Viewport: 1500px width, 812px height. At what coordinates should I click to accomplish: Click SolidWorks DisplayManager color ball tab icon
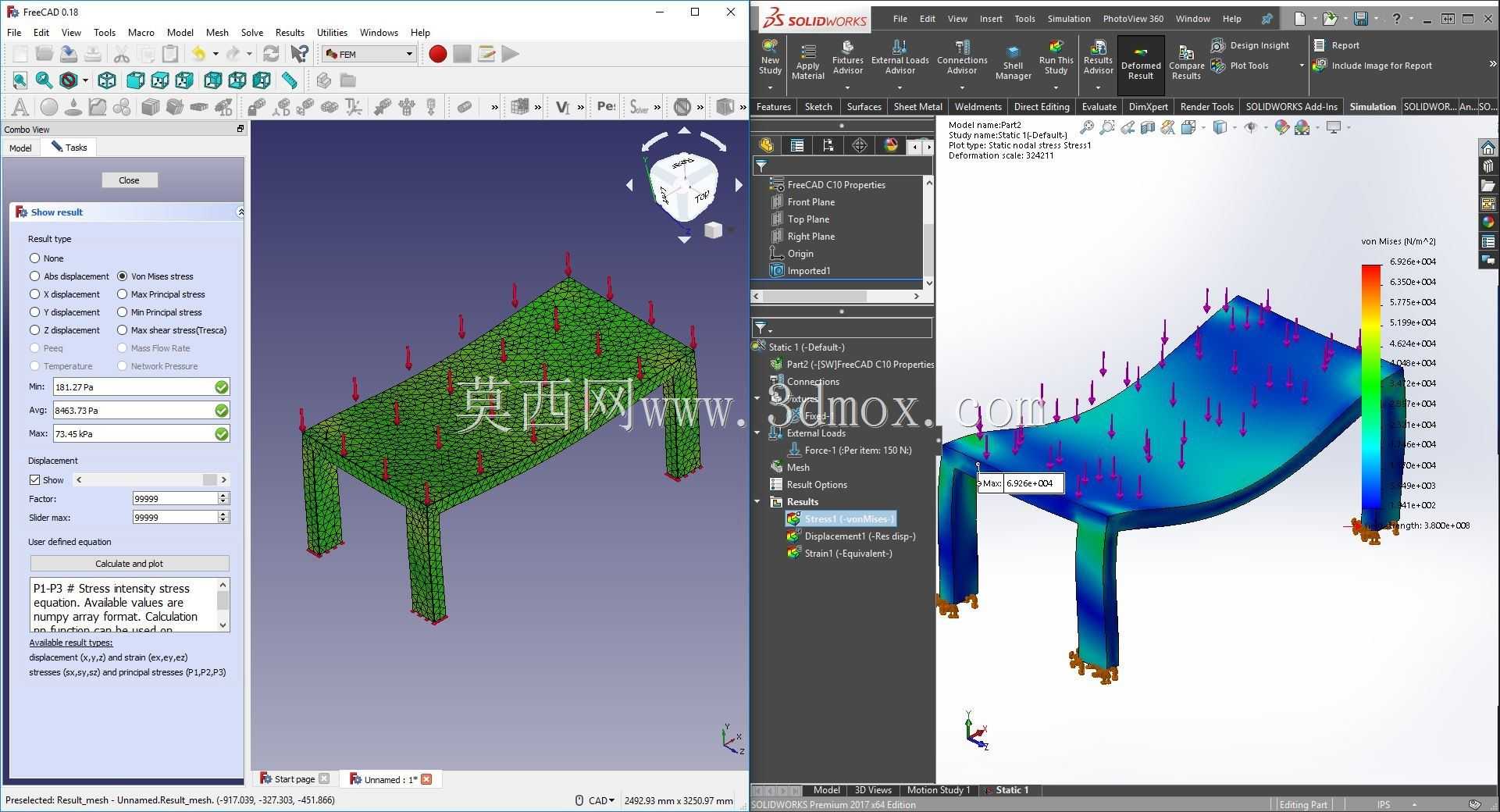click(891, 145)
